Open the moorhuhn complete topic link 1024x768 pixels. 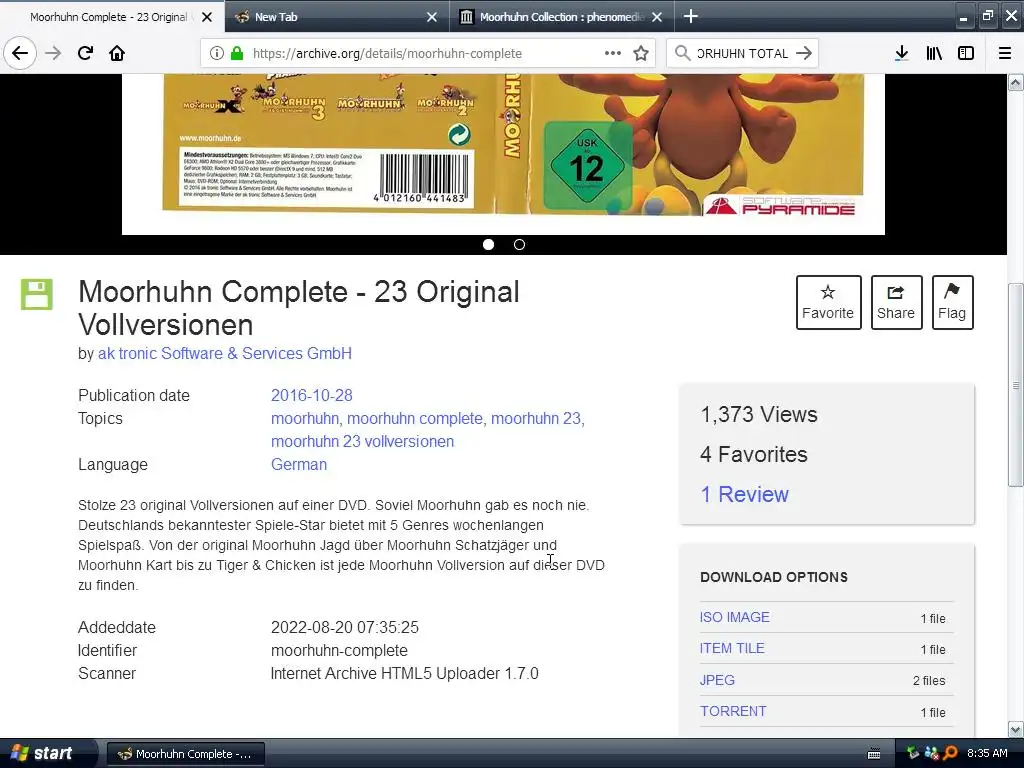click(415, 418)
